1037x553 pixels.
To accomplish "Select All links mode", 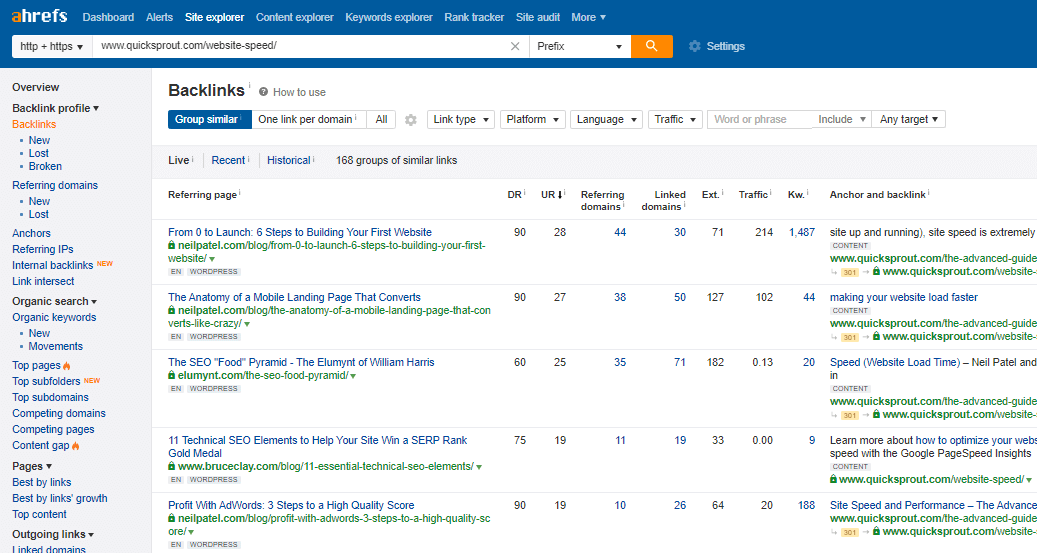I will coord(381,119).
